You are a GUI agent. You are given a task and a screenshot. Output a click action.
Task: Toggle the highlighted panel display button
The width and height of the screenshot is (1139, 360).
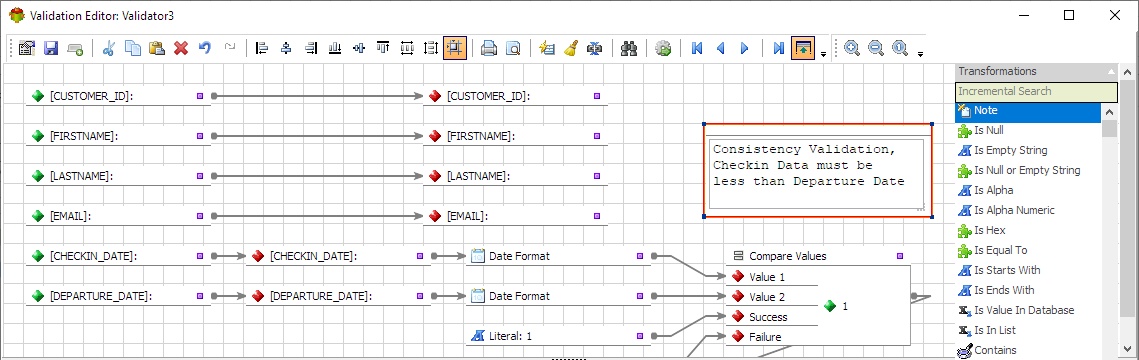pyautogui.click(x=803, y=49)
